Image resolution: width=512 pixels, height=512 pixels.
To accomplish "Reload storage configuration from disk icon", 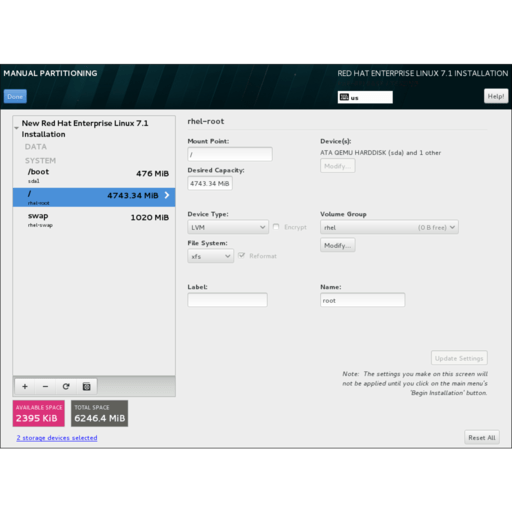I will [x=66, y=386].
